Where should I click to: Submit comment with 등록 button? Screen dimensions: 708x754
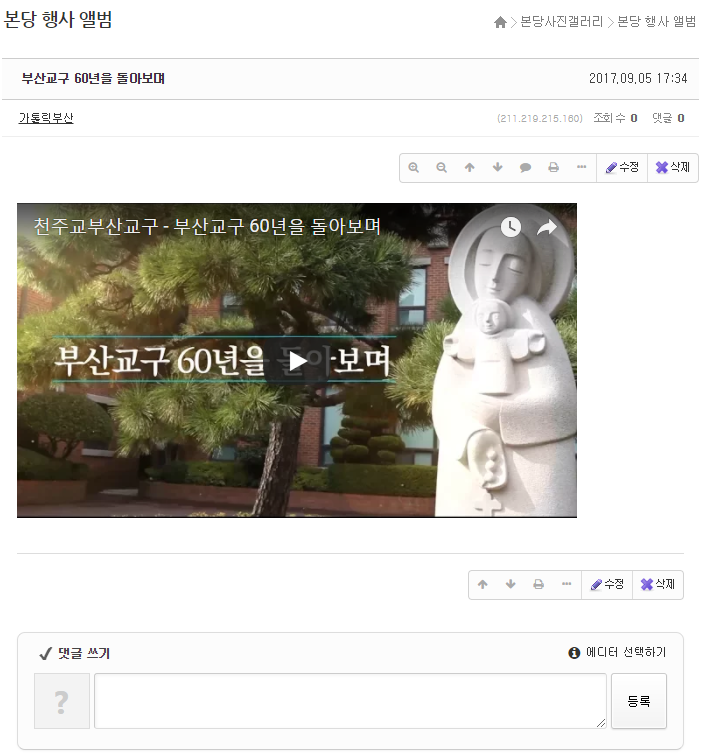coord(638,701)
